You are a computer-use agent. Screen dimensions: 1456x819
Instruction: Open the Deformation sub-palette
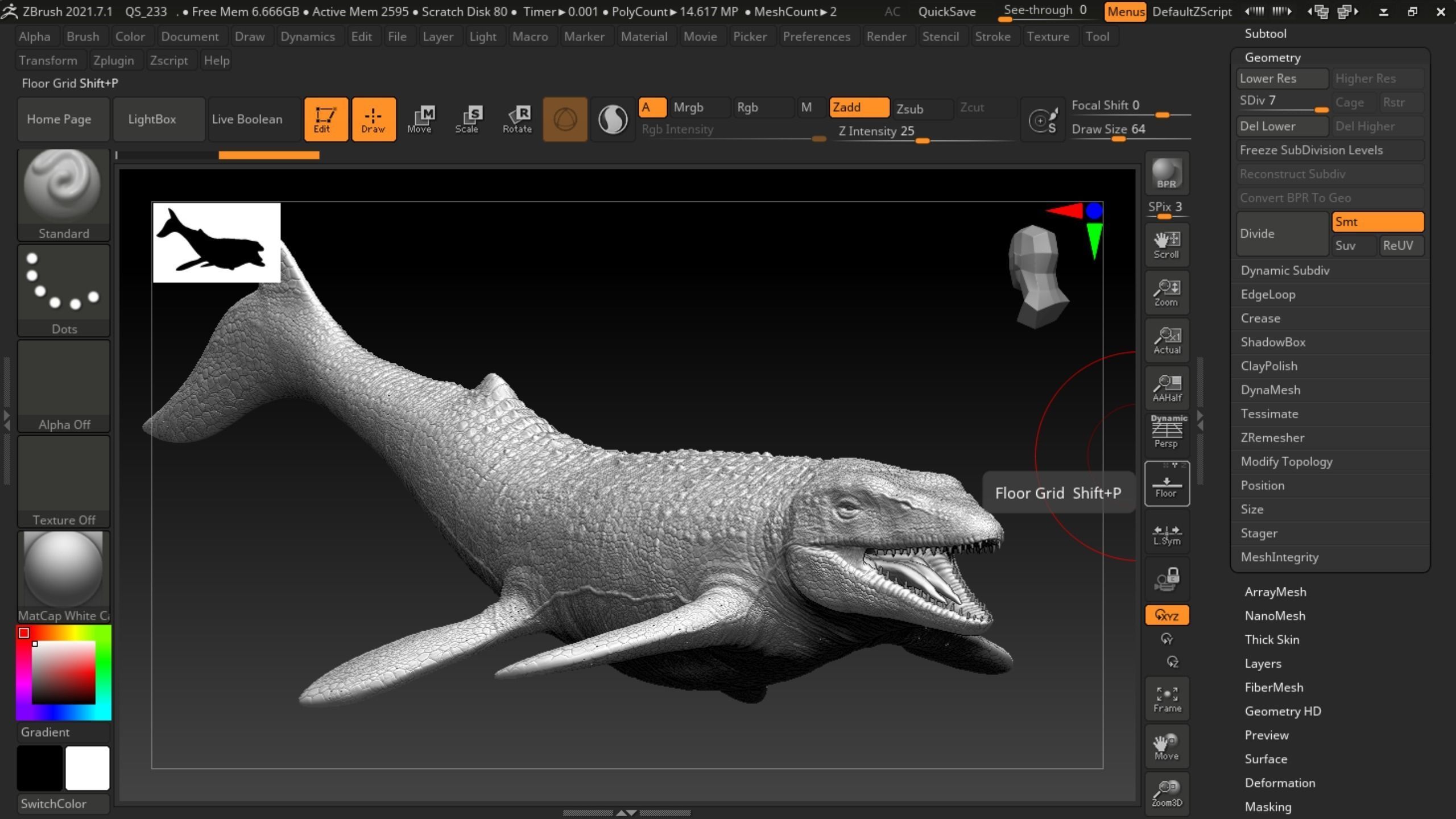click(1279, 783)
